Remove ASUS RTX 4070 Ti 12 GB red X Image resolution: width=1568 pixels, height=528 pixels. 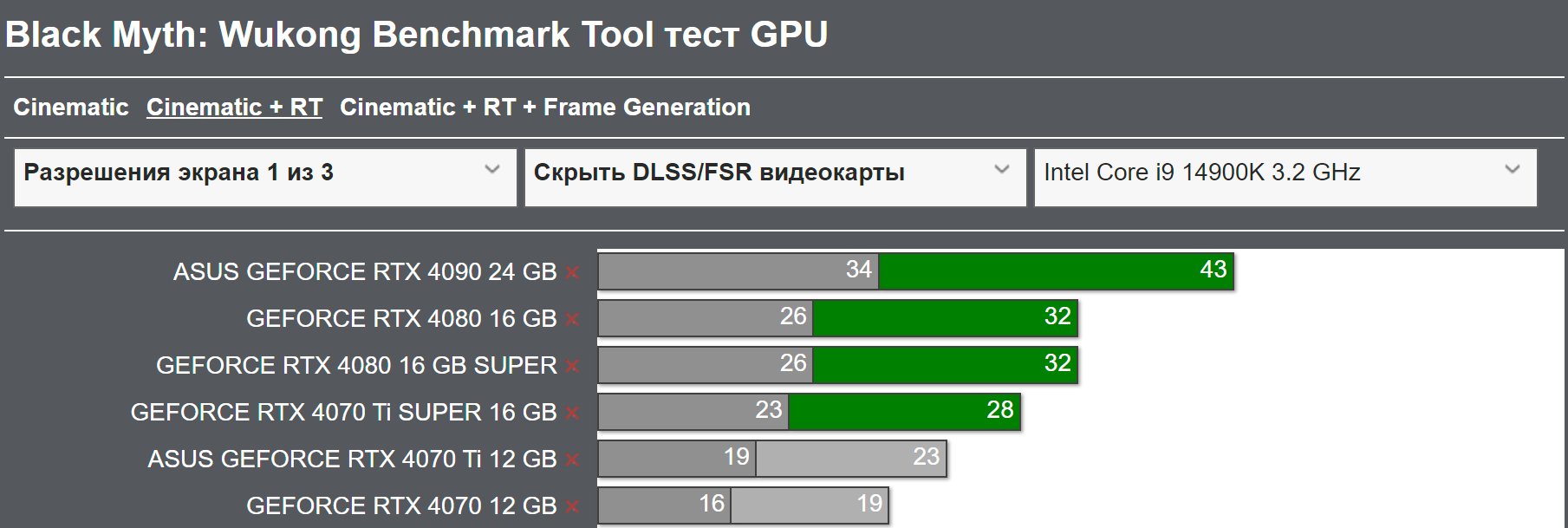tap(572, 460)
